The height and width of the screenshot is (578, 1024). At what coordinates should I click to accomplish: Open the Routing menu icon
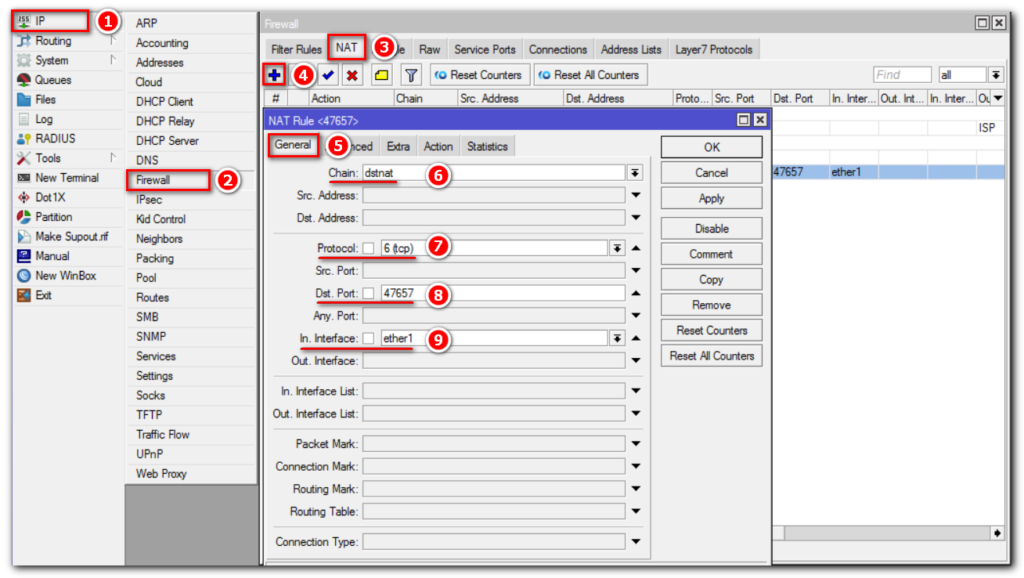click(x=24, y=40)
